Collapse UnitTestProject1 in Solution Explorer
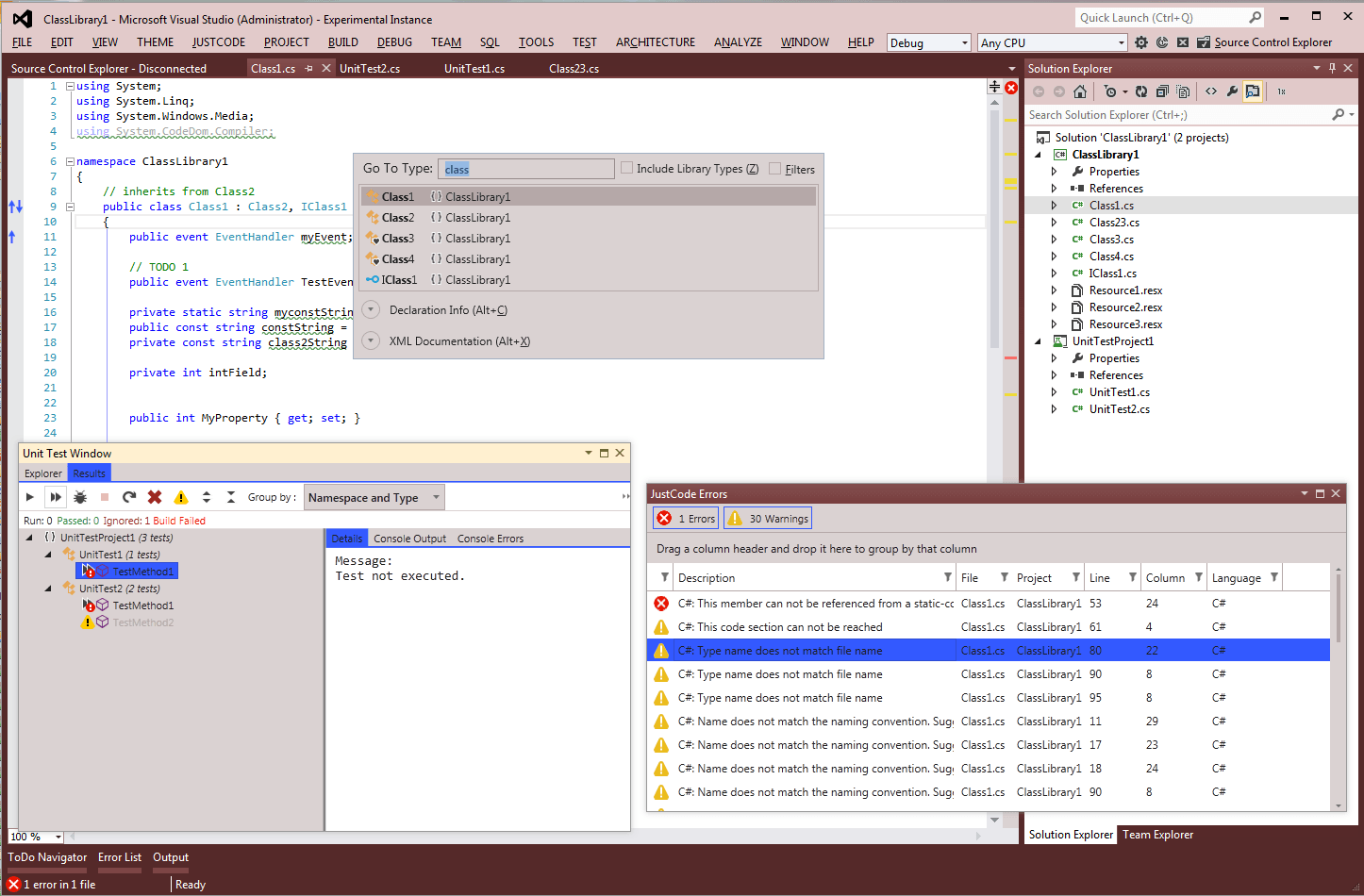 coord(1039,341)
